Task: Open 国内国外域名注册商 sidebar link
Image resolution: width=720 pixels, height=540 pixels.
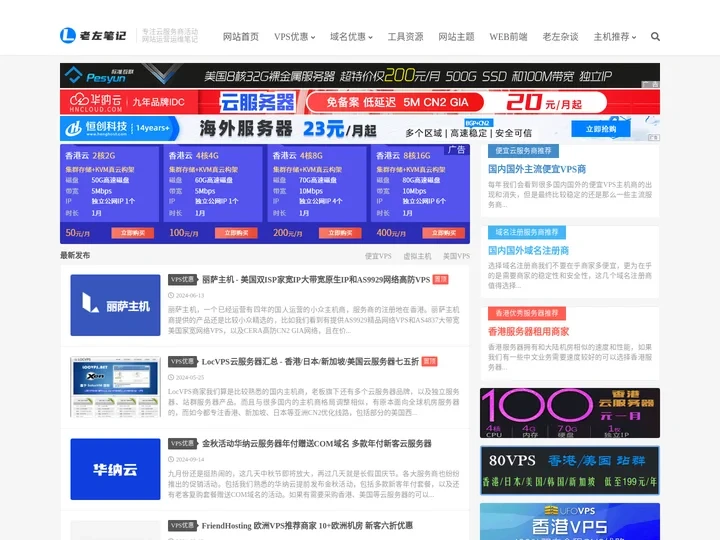Action: coord(529,250)
